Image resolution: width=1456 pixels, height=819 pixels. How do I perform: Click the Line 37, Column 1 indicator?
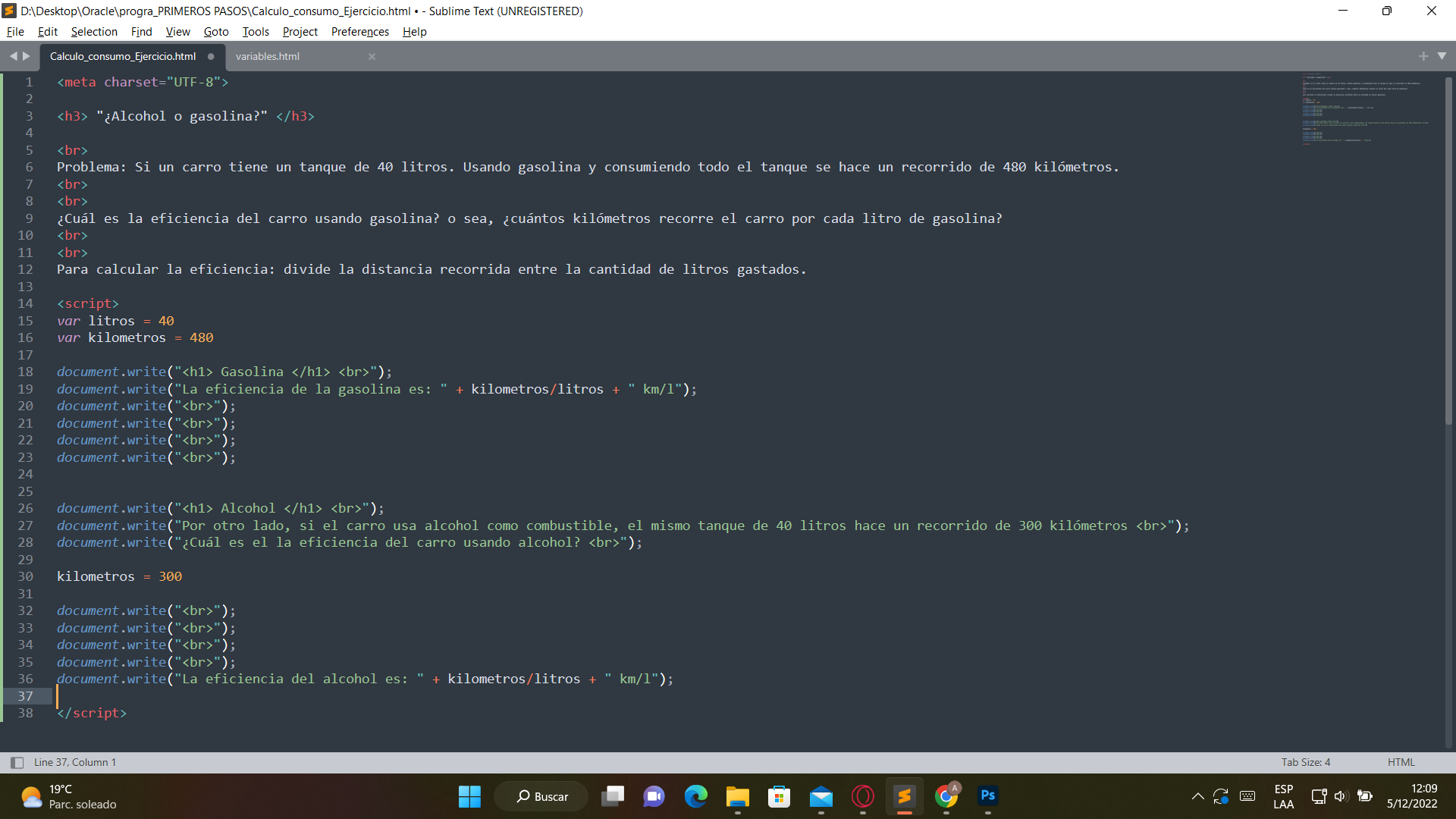tap(74, 762)
